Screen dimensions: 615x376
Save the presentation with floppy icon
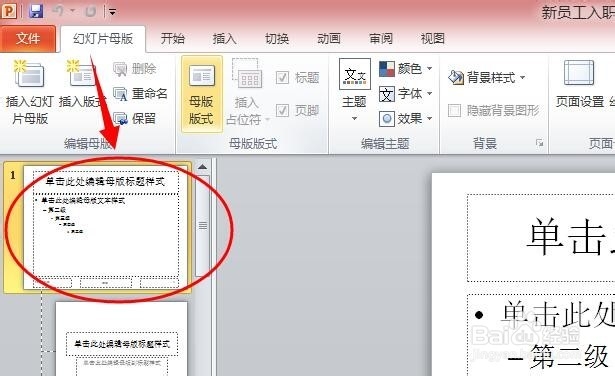tap(36, 11)
